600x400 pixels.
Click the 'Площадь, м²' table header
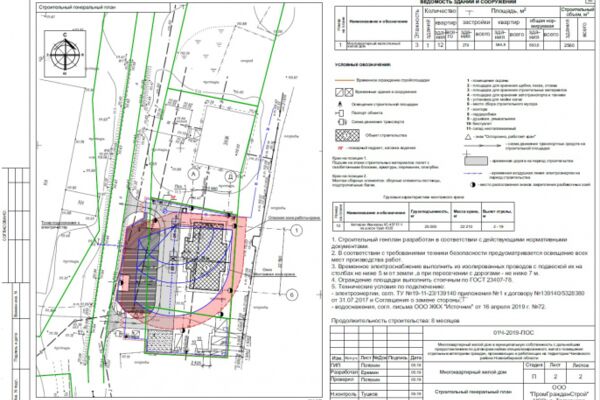[509, 11]
